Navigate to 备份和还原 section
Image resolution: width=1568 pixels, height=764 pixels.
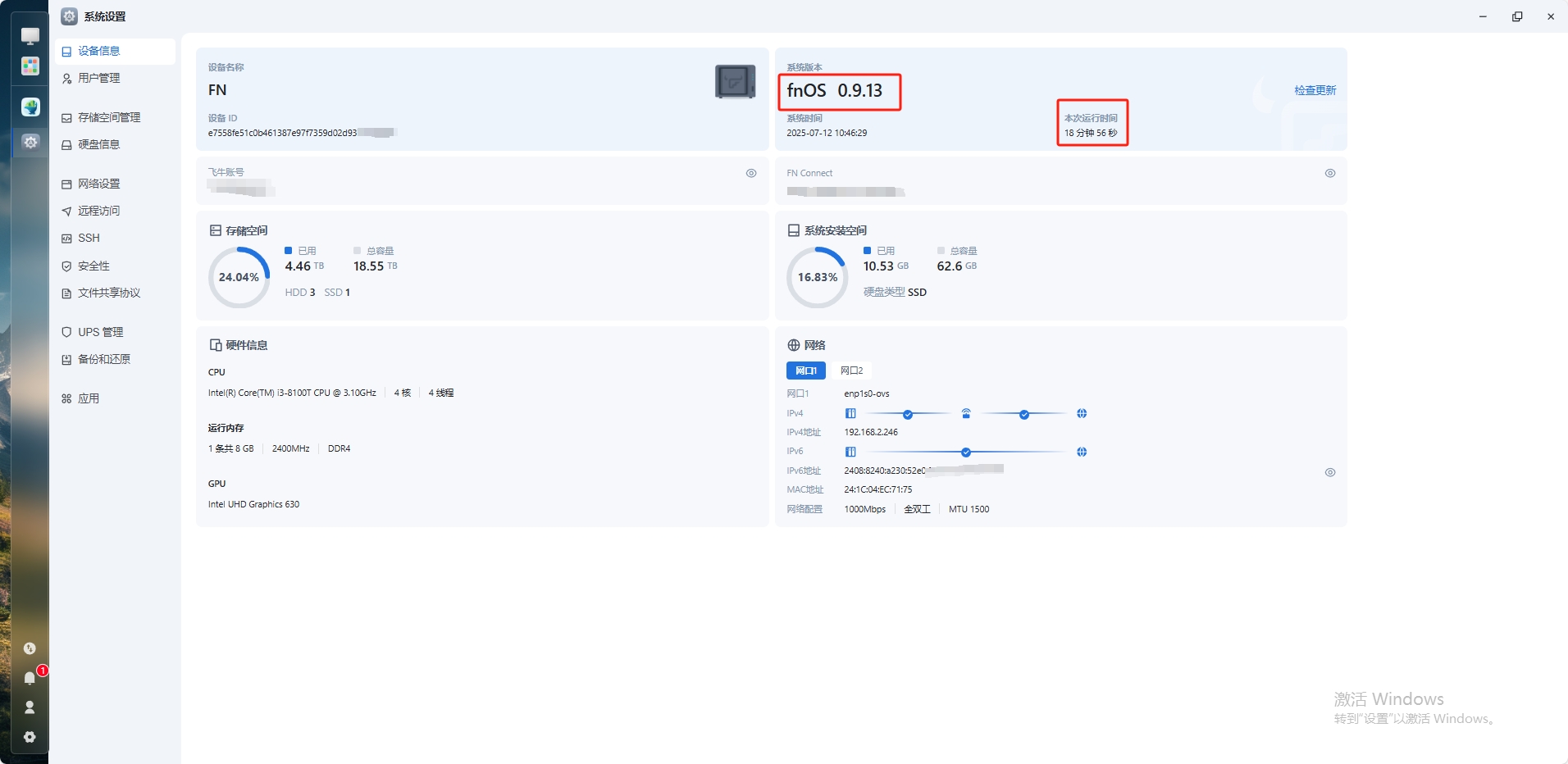coord(103,359)
